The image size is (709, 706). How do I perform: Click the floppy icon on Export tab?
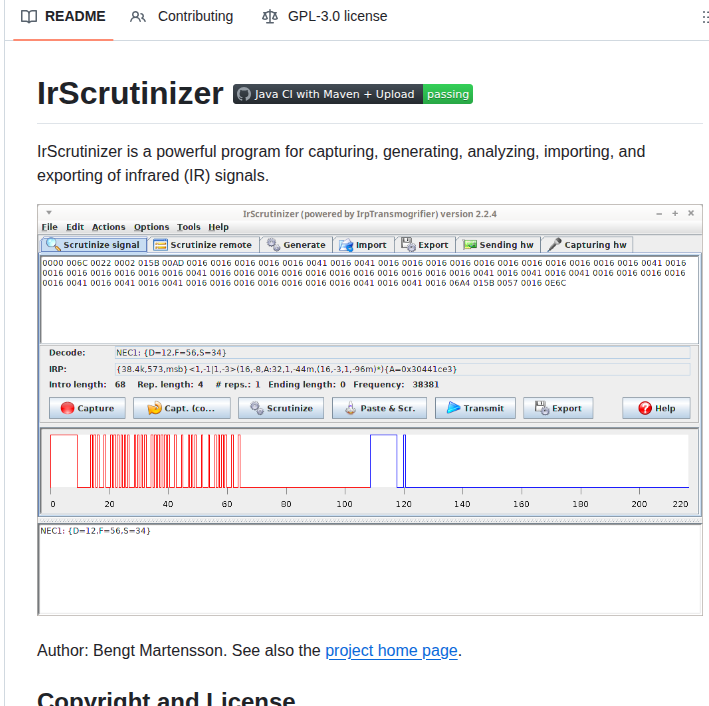click(408, 244)
